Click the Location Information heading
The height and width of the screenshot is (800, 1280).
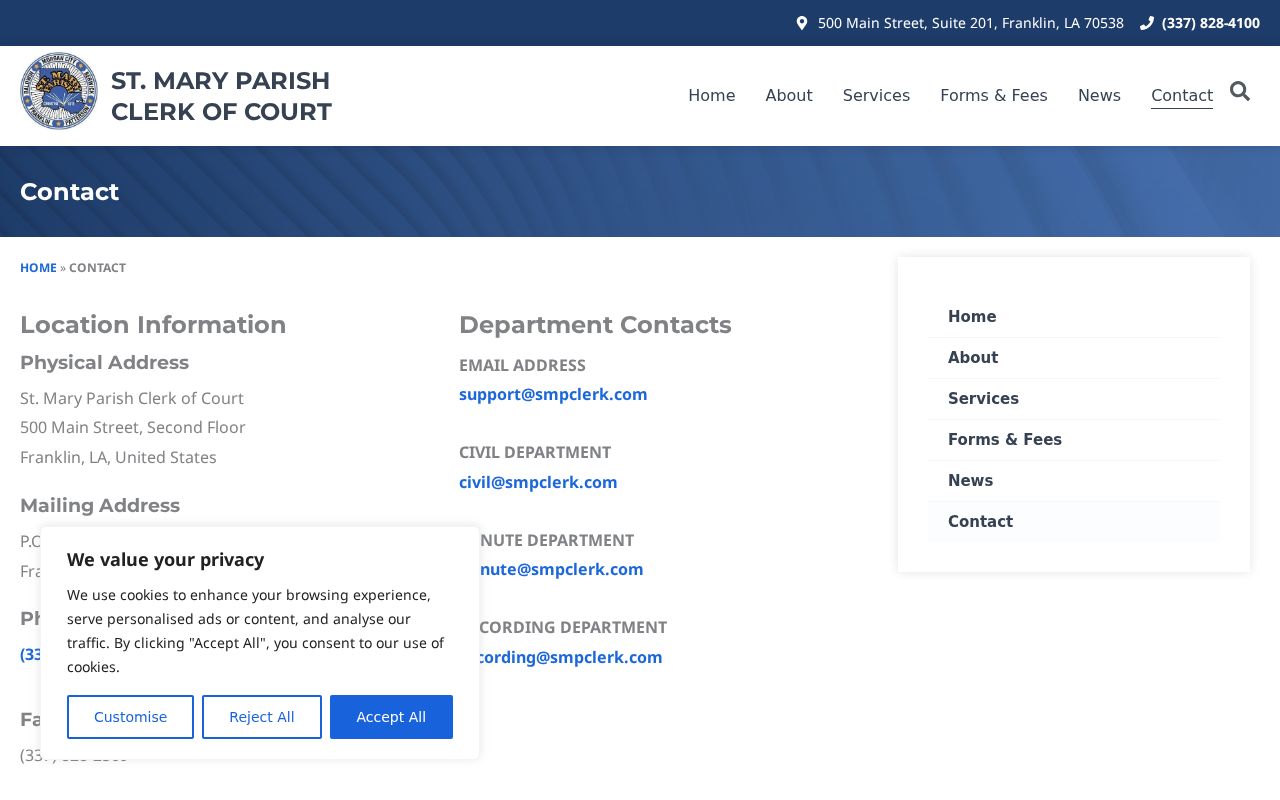pyautogui.click(x=153, y=325)
